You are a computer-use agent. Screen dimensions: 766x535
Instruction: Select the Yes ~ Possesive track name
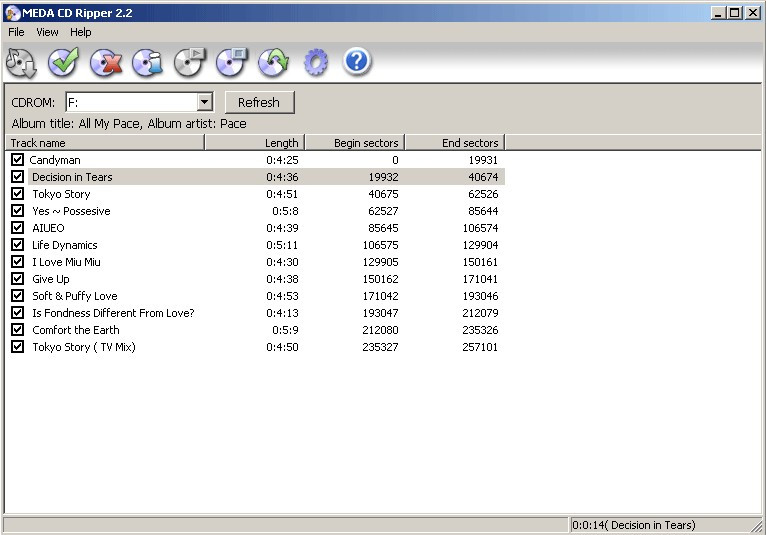71,211
